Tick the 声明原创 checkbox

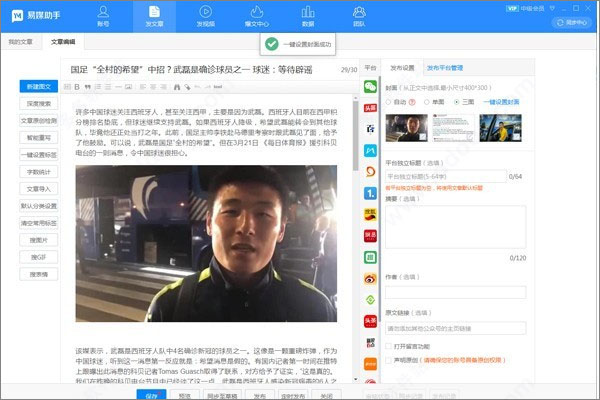pos(390,358)
